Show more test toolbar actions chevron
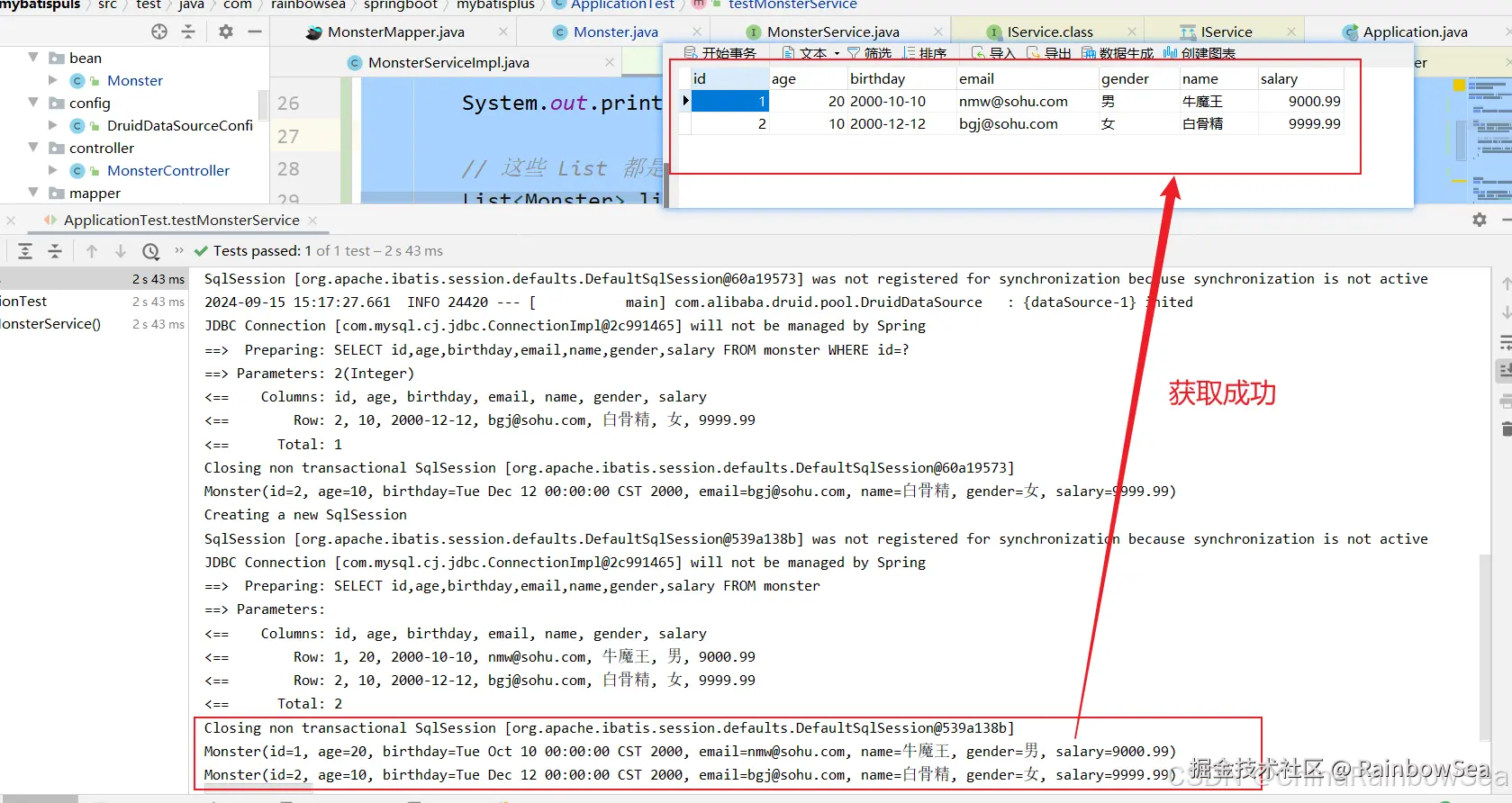 click(x=178, y=250)
